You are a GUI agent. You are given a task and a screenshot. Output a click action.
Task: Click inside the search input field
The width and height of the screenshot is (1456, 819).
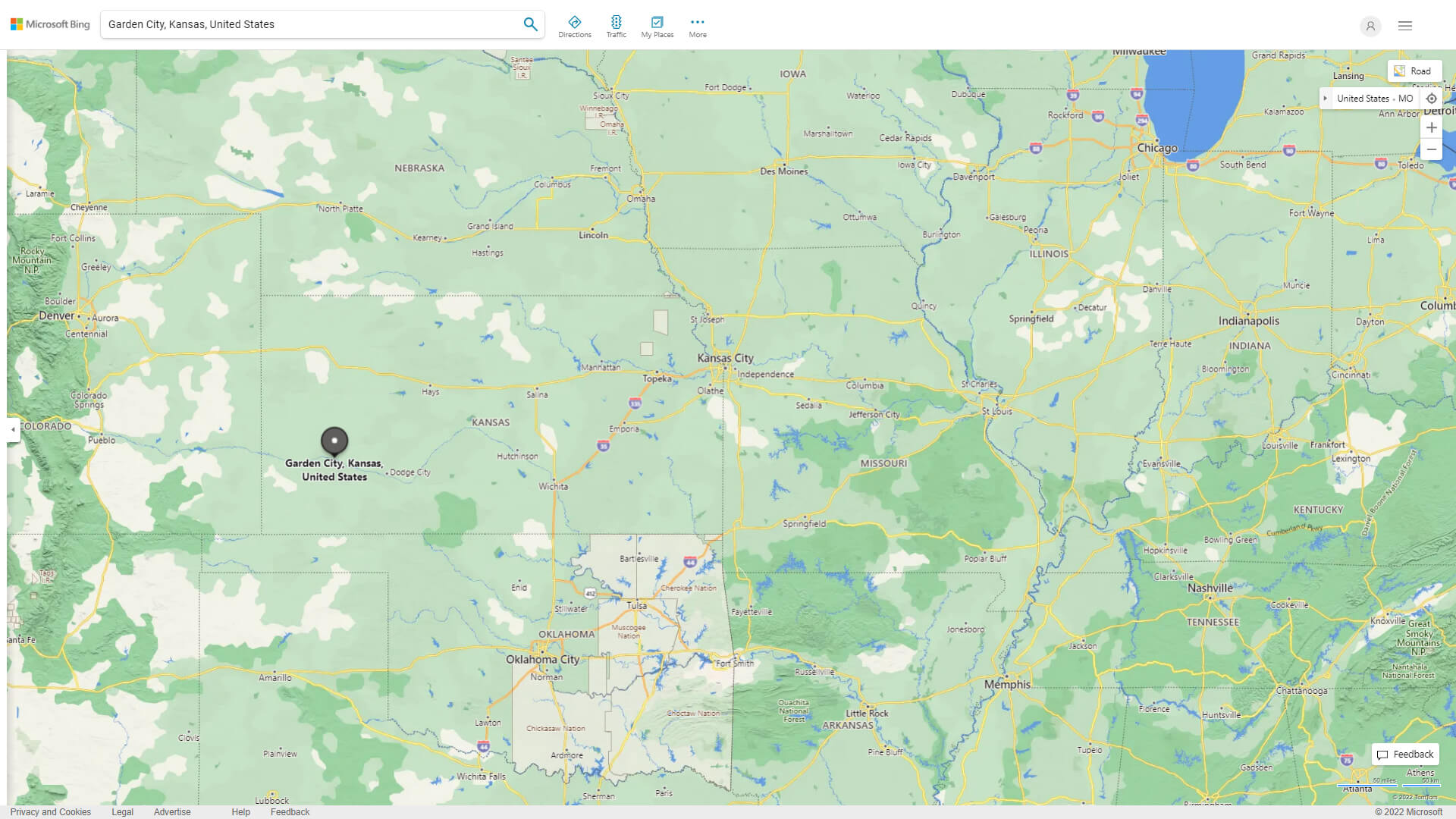(x=303, y=24)
